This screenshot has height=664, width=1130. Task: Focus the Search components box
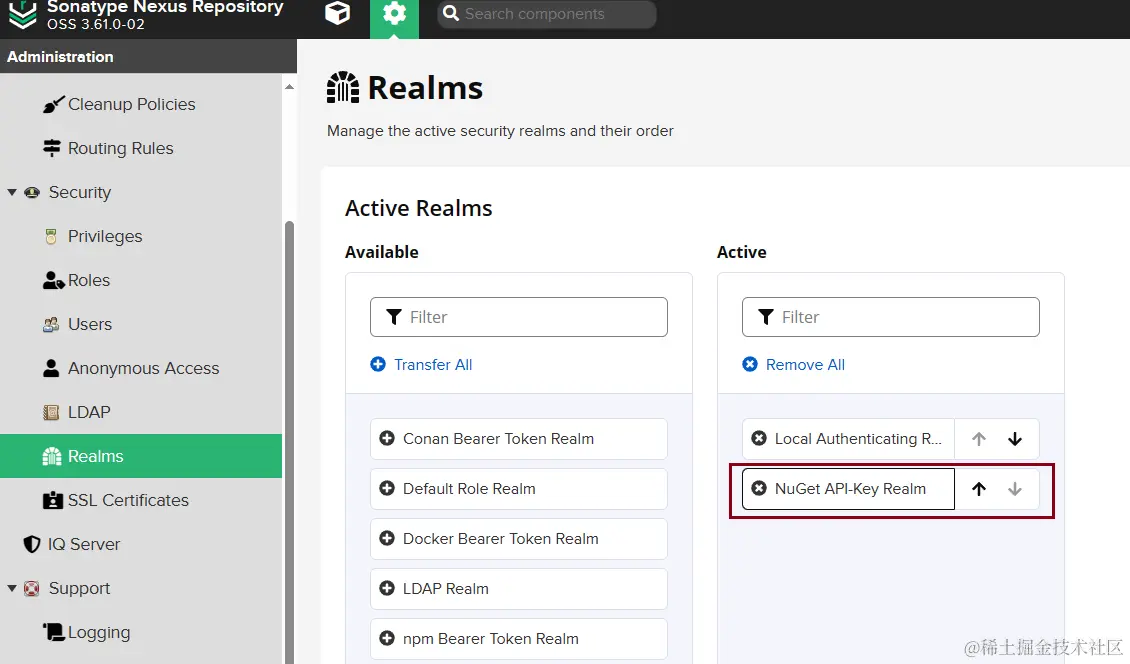point(547,14)
